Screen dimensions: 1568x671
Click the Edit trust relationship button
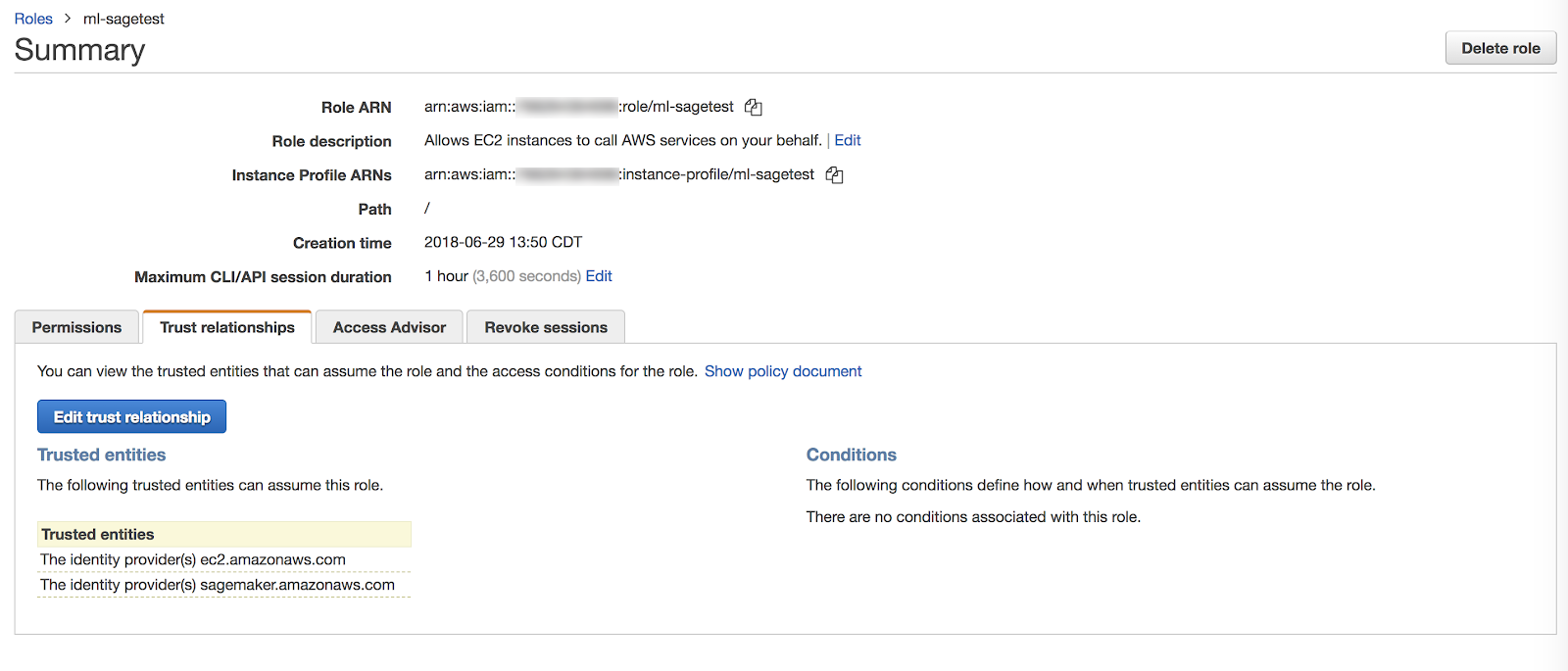tap(131, 417)
